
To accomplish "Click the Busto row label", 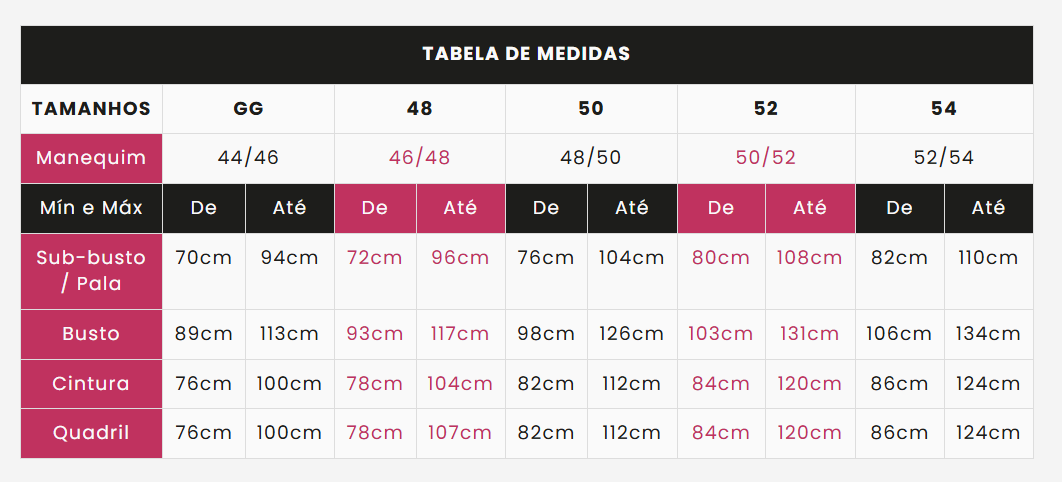I will (x=91, y=334).
